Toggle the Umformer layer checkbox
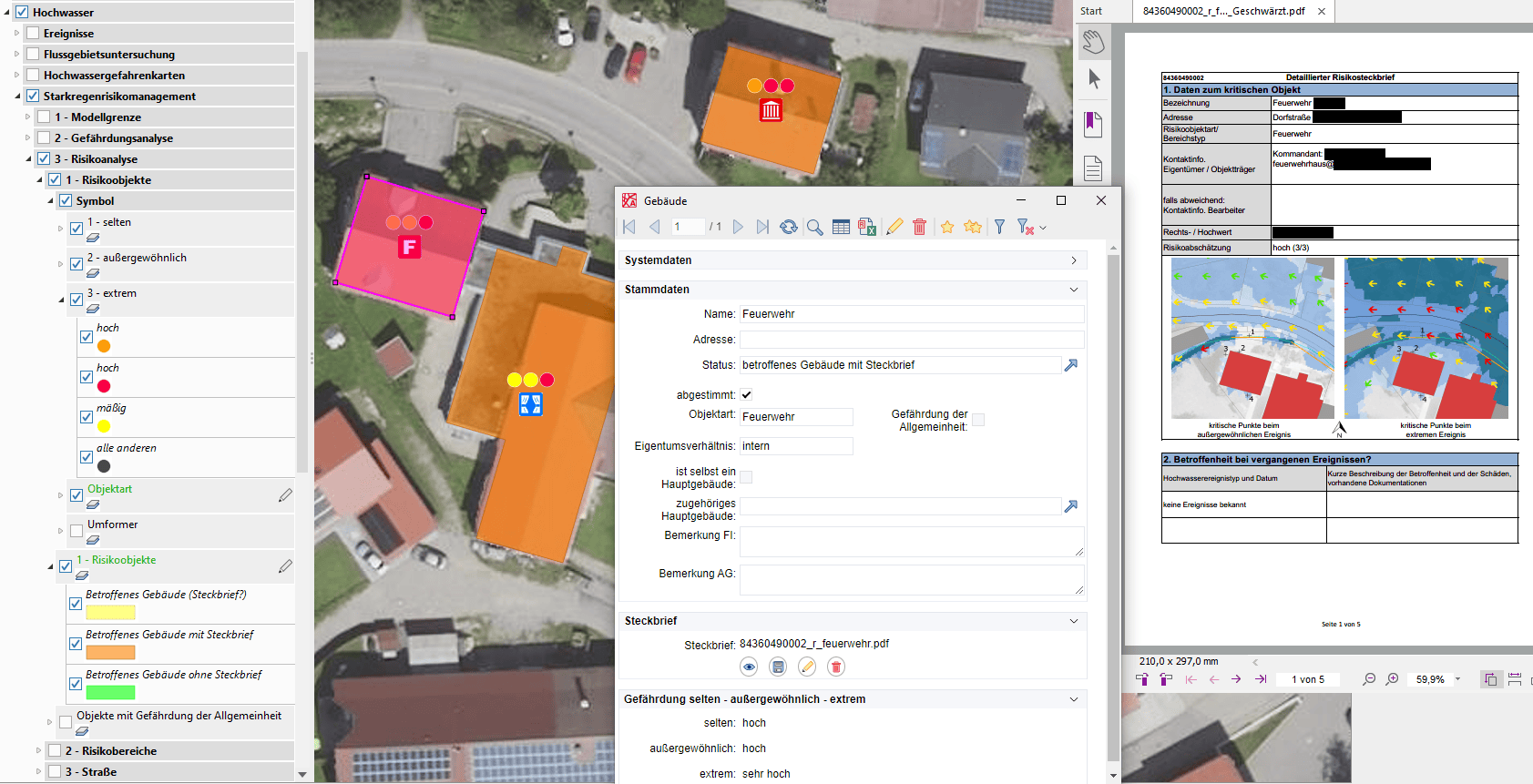The height and width of the screenshot is (784, 1533). (x=77, y=531)
